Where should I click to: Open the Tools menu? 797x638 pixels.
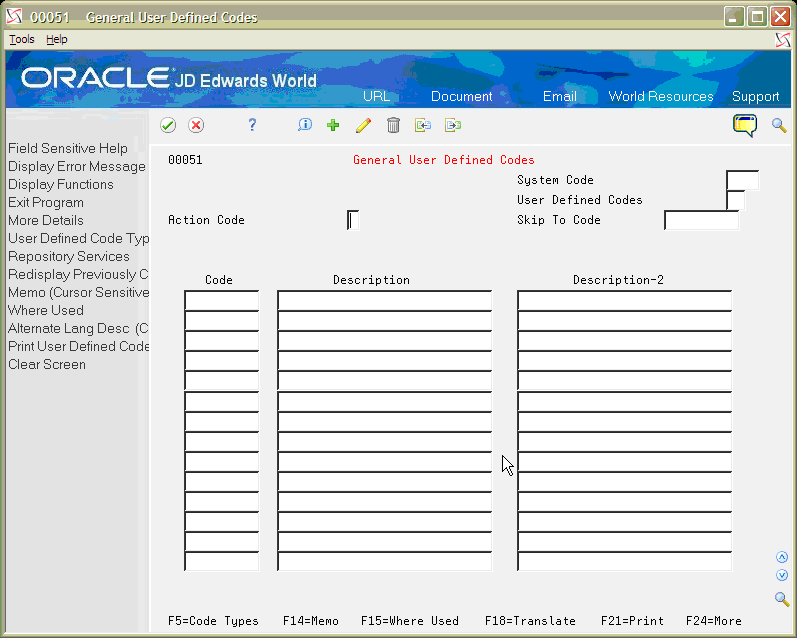click(x=22, y=39)
